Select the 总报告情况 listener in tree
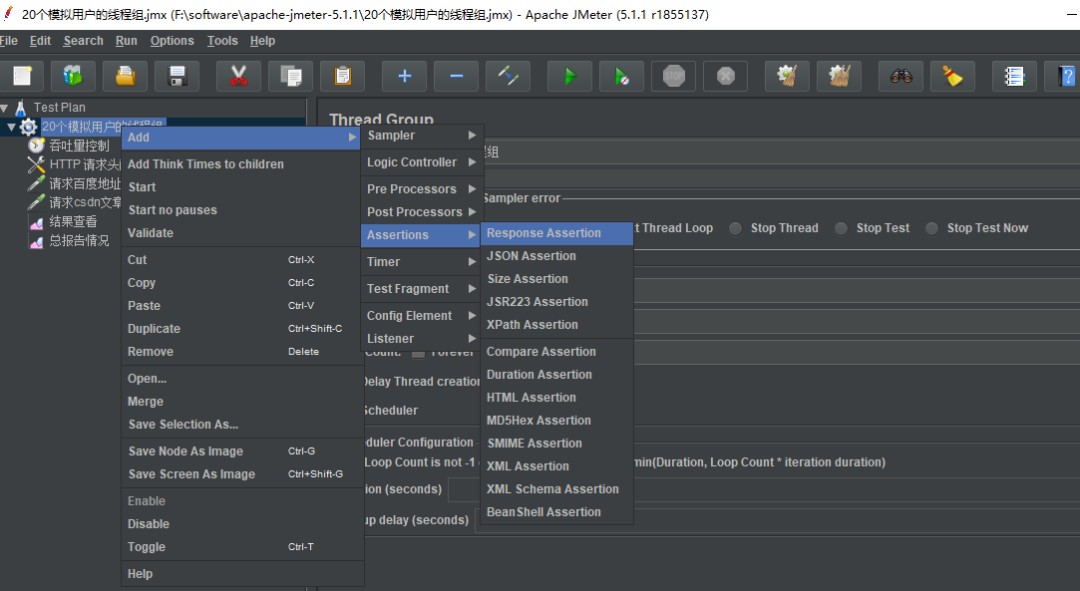Image resolution: width=1080 pixels, height=591 pixels. click(x=79, y=240)
